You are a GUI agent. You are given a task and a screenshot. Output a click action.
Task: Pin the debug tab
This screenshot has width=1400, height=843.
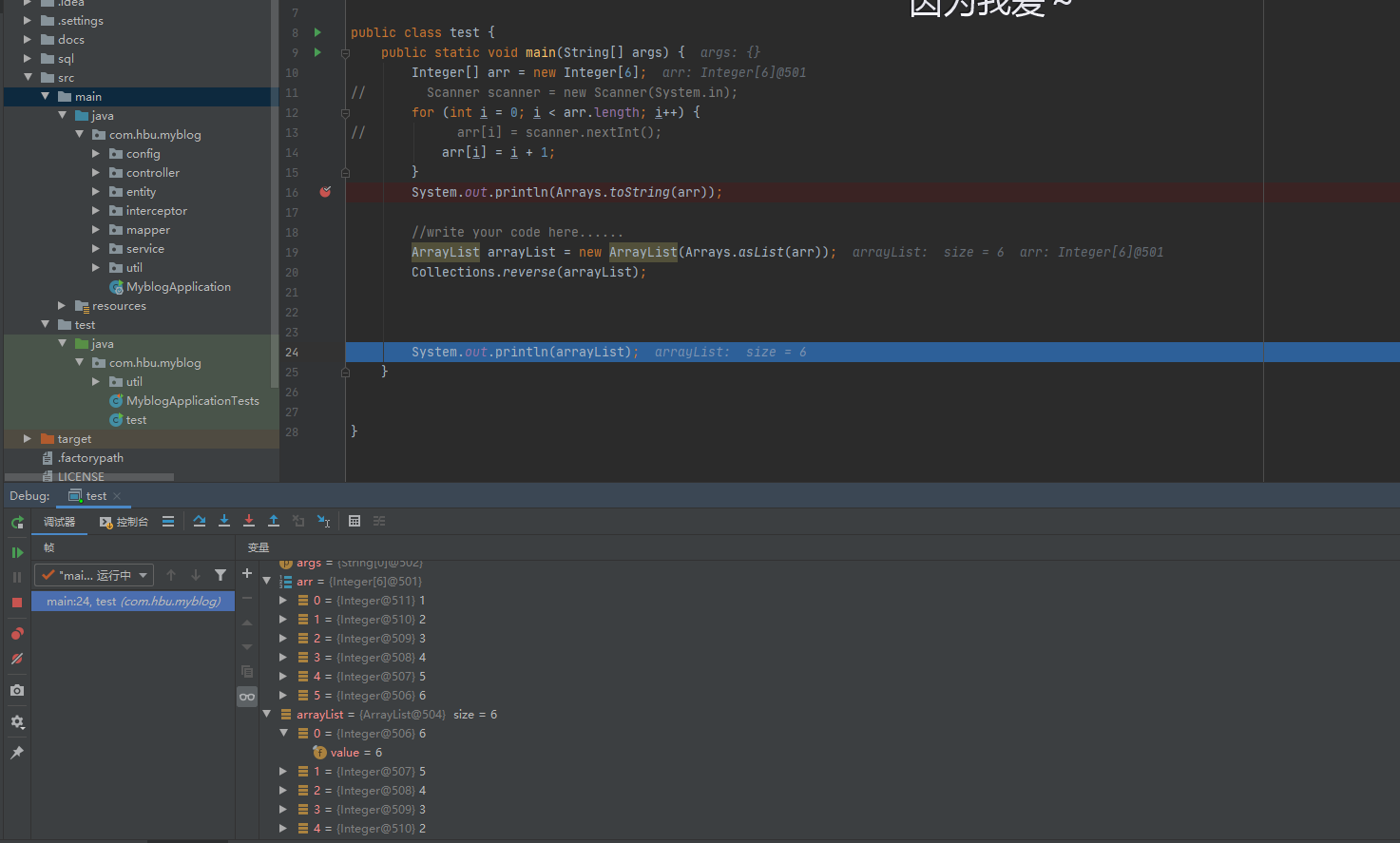click(x=17, y=753)
